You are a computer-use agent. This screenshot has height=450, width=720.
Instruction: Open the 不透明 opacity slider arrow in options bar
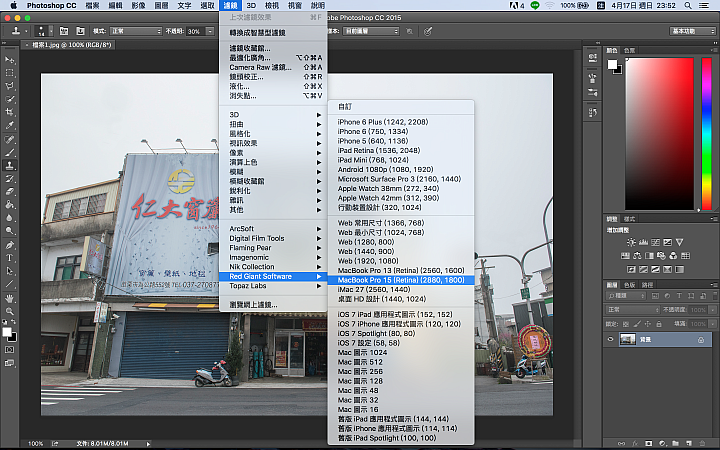point(210,31)
